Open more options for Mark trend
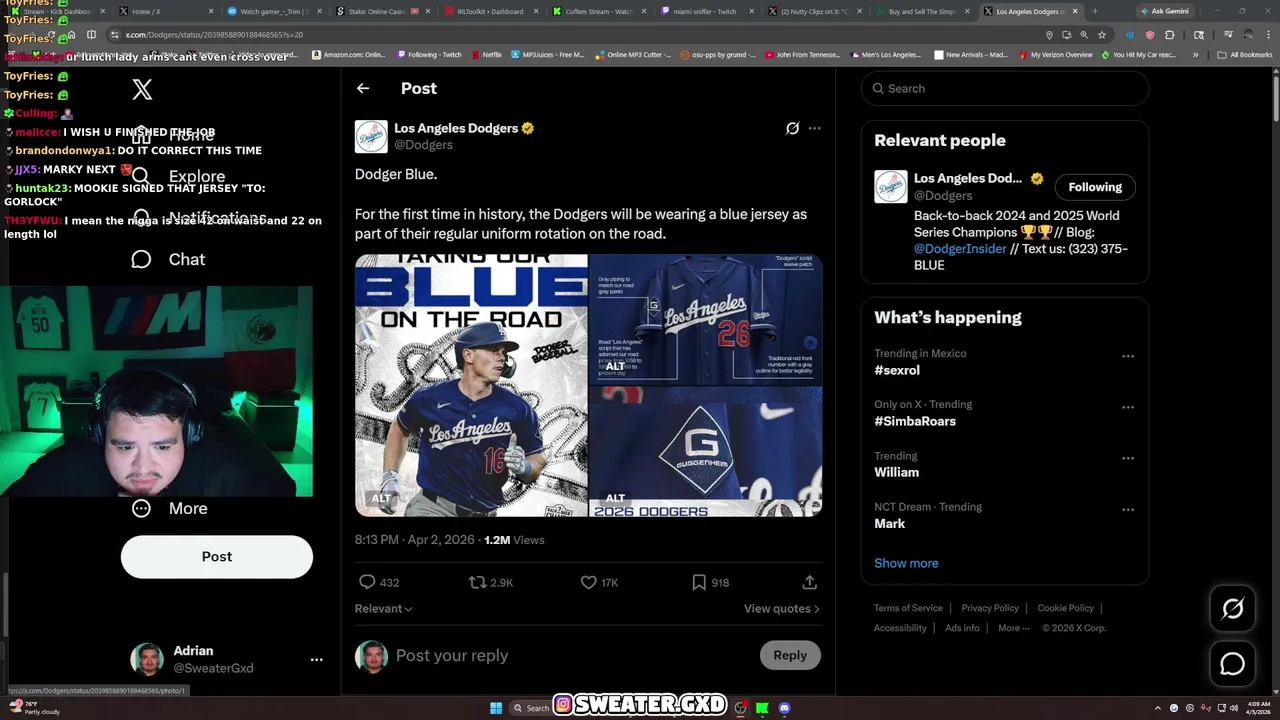This screenshot has width=1280, height=720. [x=1128, y=509]
